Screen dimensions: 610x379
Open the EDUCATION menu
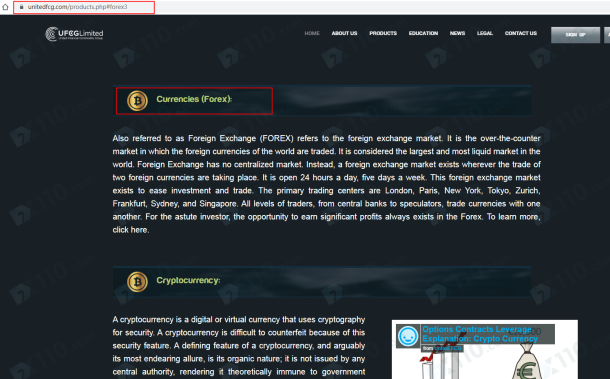pyautogui.click(x=423, y=33)
